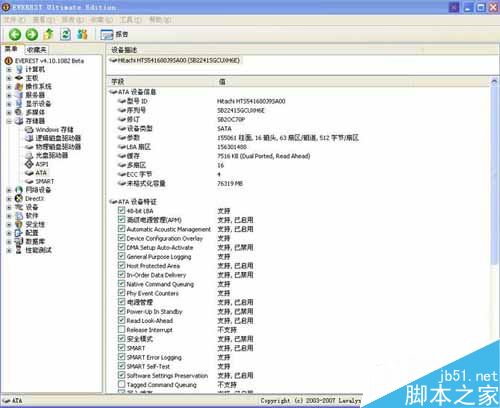Select the 网络设备 network icon in tree
The width and height of the screenshot is (500, 408).
click(20, 190)
